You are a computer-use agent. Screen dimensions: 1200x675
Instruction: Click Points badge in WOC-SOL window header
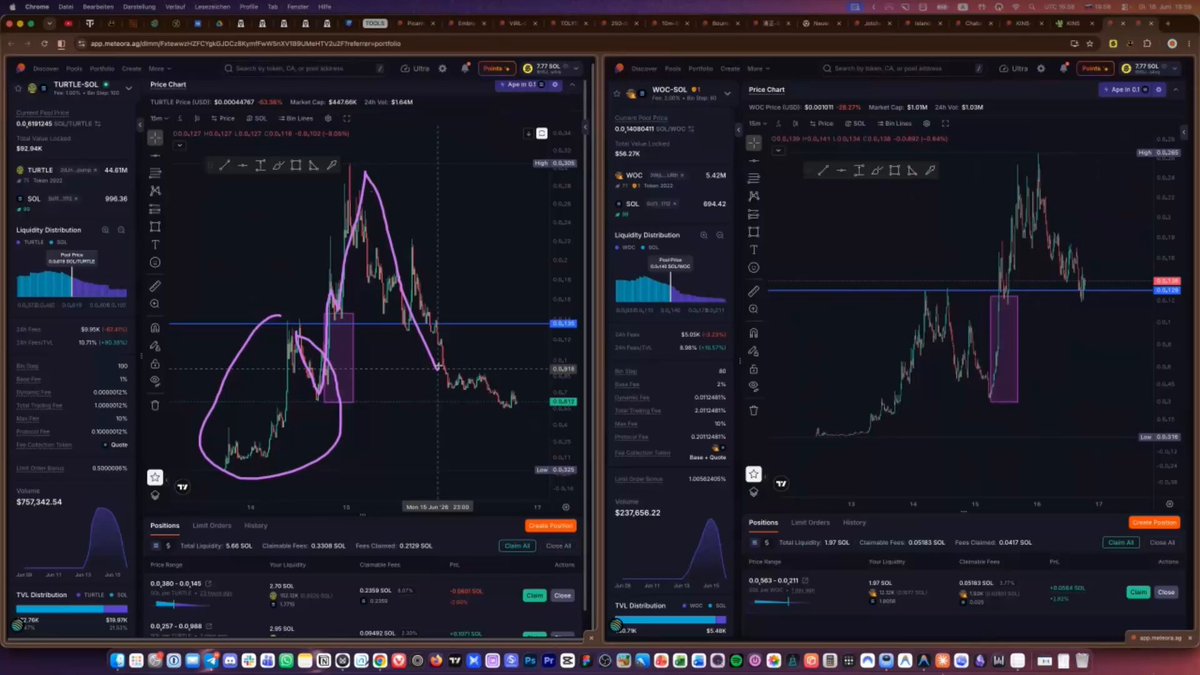(x=1094, y=68)
